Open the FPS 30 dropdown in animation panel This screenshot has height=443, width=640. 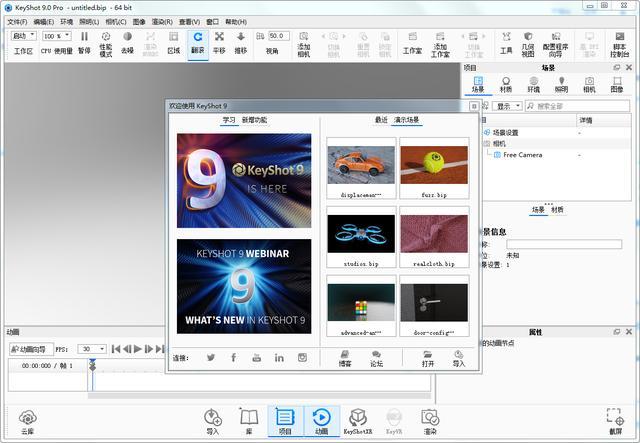(x=92, y=349)
